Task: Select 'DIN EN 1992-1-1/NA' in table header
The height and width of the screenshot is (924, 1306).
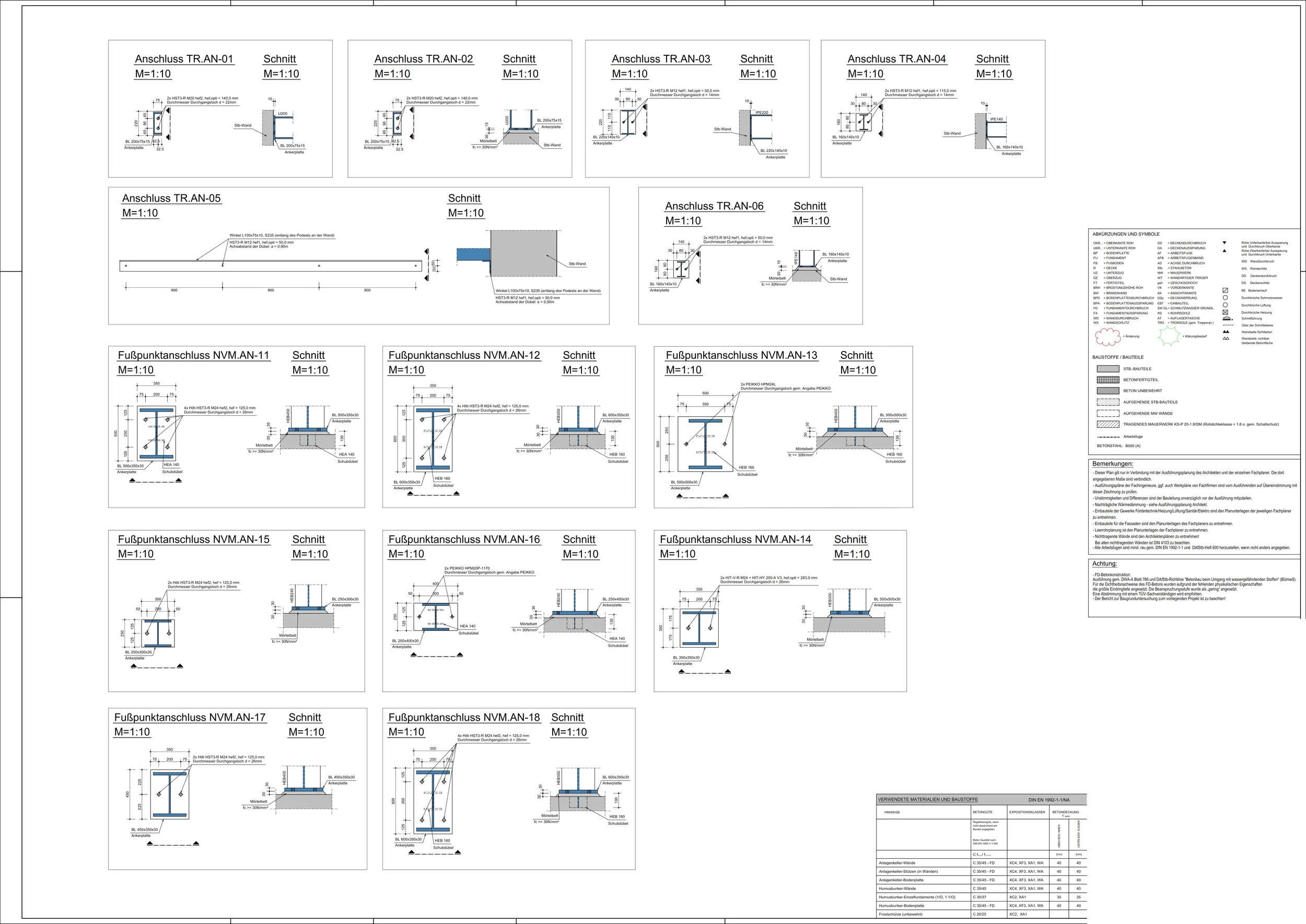Action: coord(1049,800)
